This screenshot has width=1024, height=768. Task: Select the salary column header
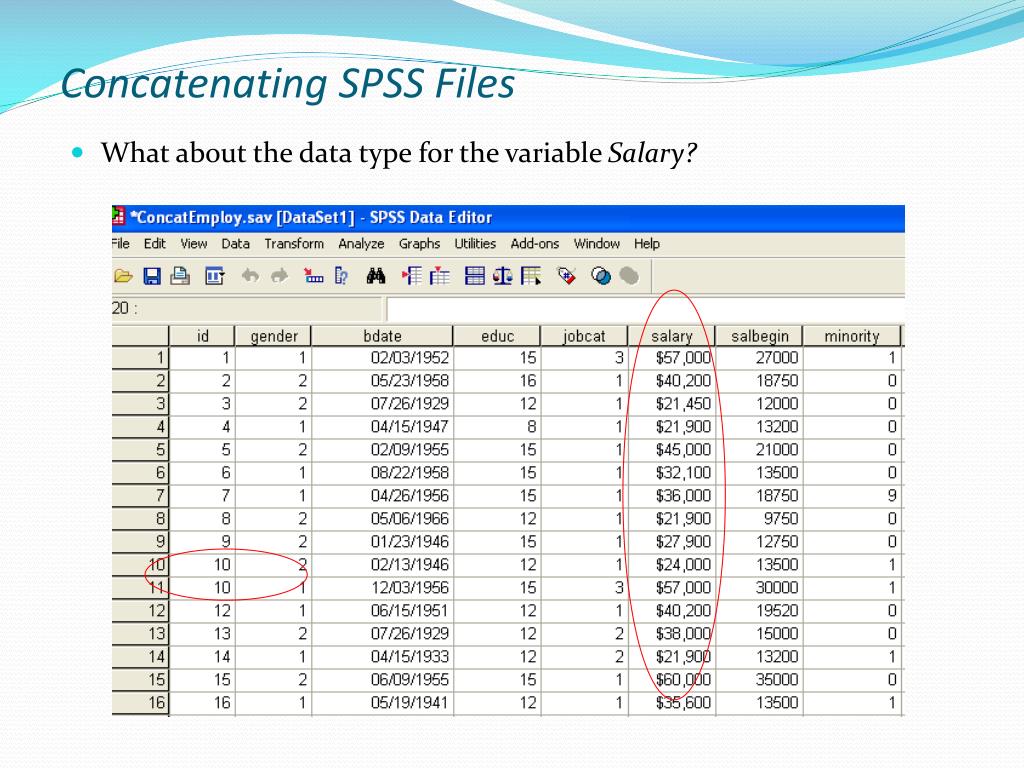click(671, 336)
